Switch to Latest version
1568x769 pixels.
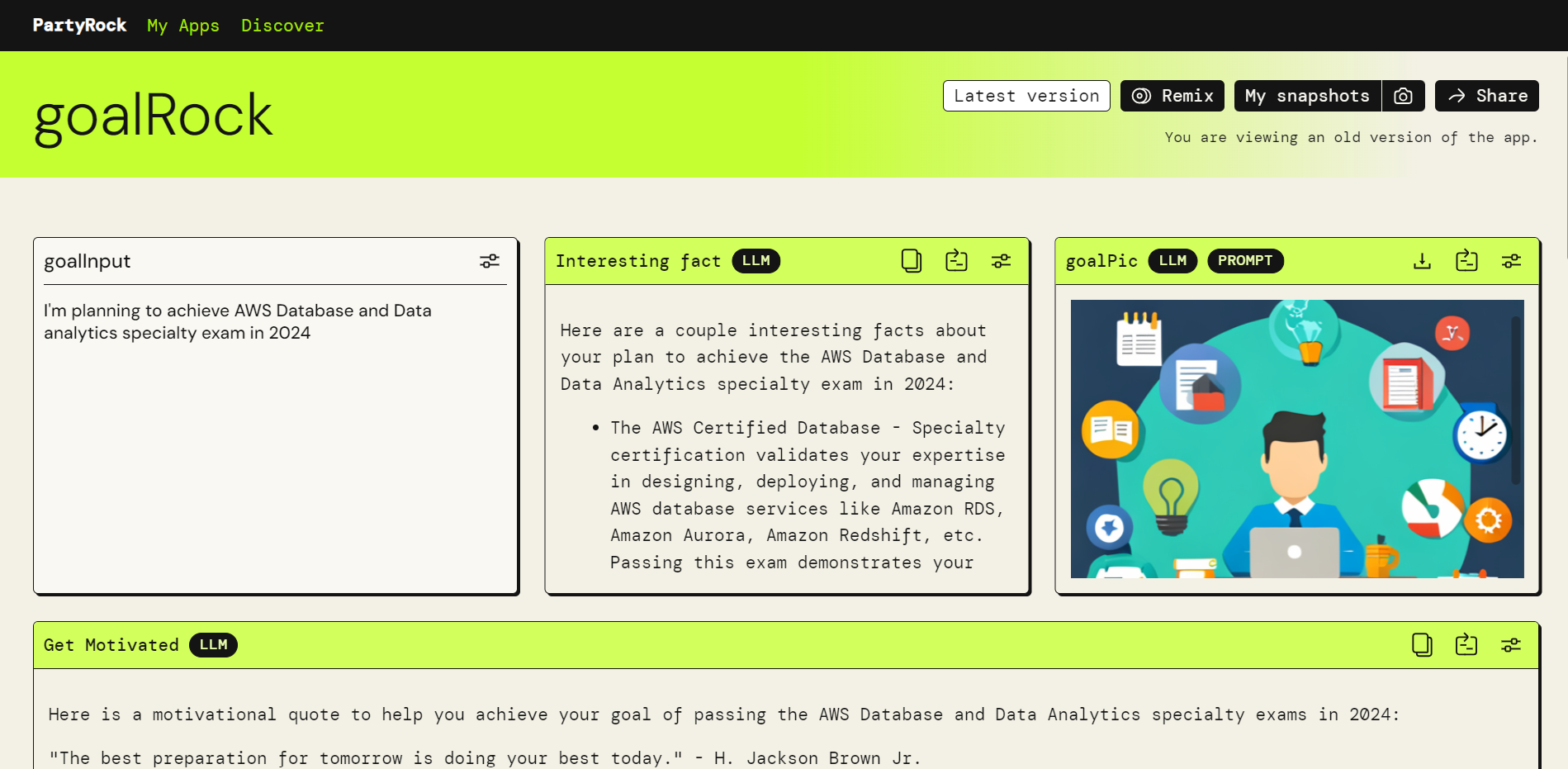click(1026, 96)
